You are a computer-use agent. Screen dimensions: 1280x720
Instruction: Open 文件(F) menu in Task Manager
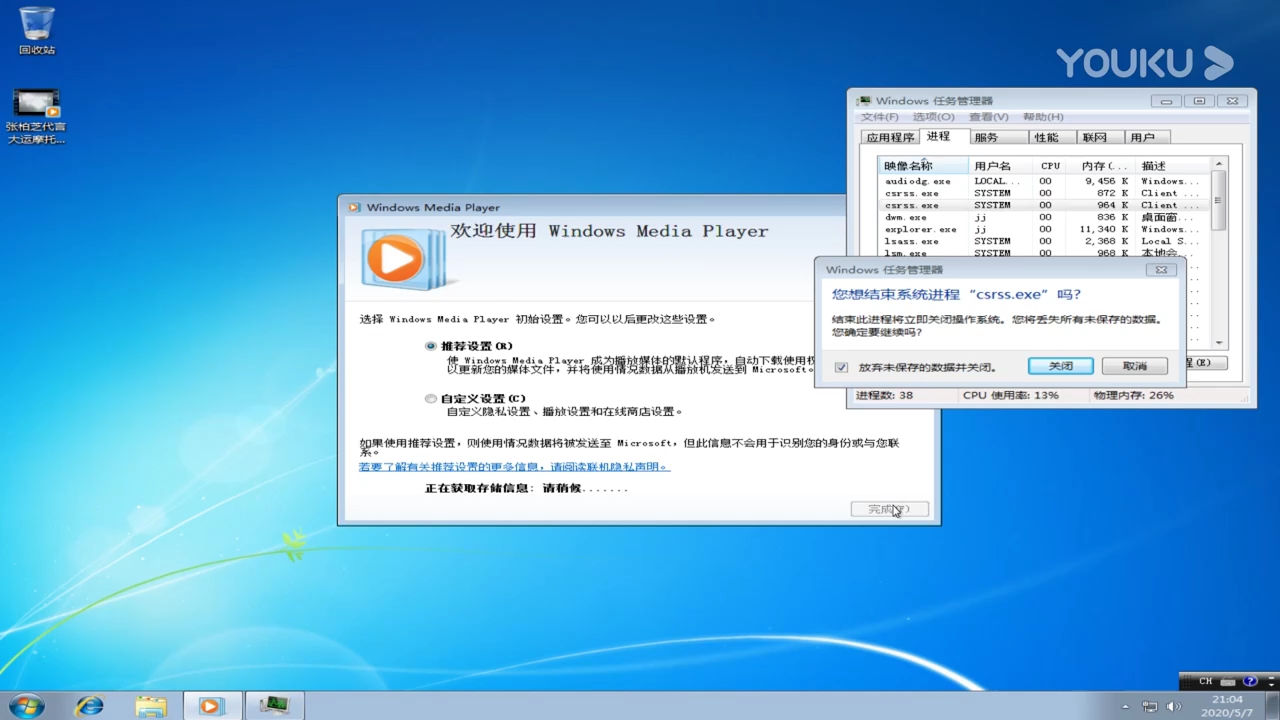click(880, 117)
